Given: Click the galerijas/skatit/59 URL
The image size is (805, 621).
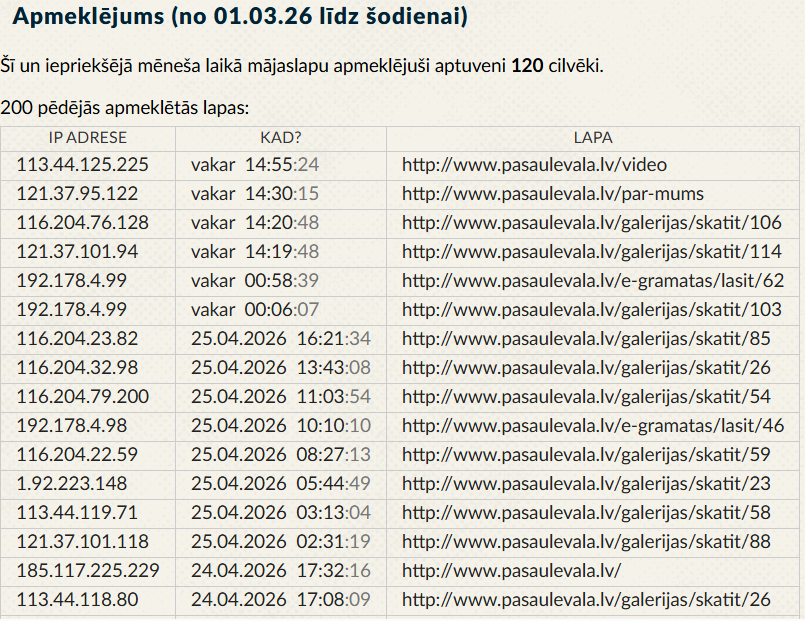Looking at the screenshot, I should (586, 455).
